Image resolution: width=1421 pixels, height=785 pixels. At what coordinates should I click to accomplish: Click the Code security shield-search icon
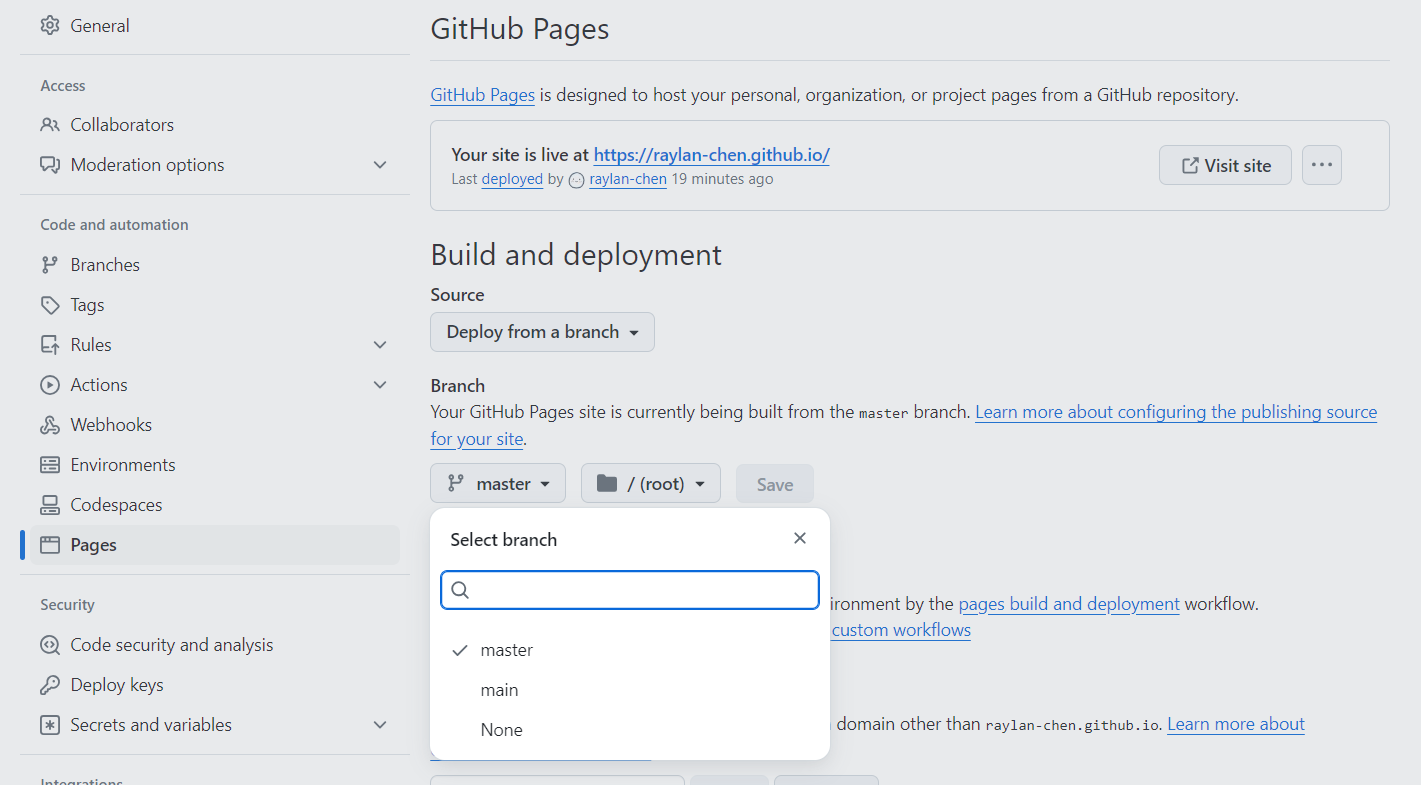tap(50, 645)
